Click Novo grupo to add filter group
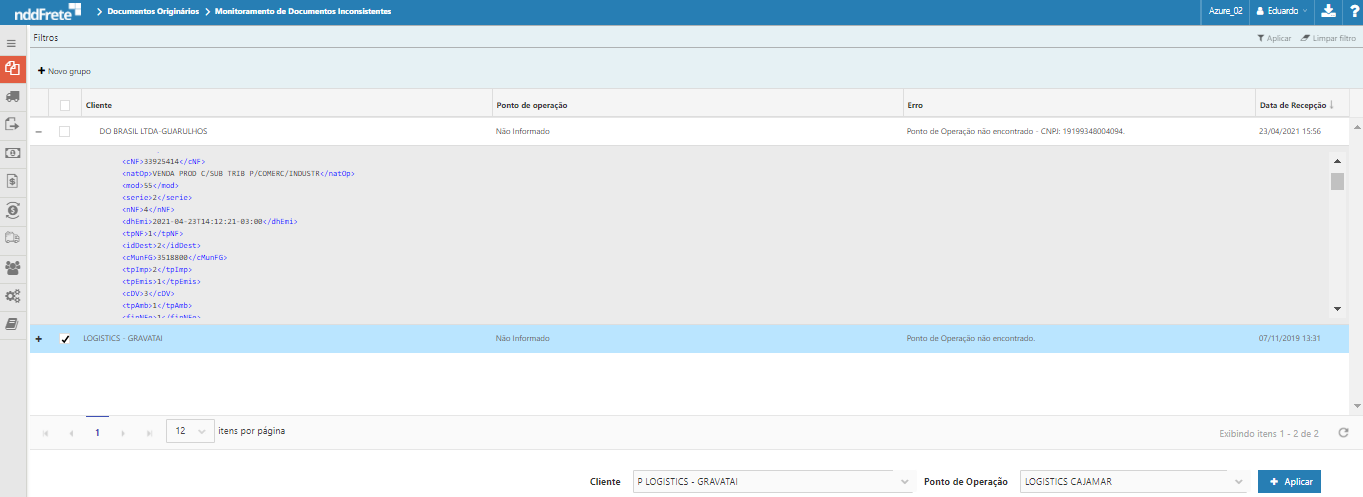This screenshot has height=497, width=1363. click(x=64, y=71)
